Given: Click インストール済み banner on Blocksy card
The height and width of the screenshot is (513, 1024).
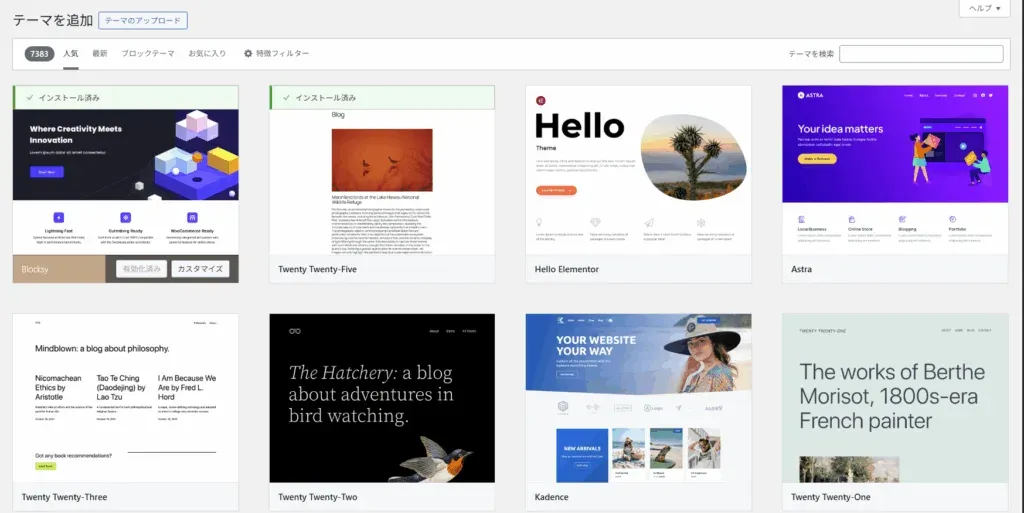Looking at the screenshot, I should coord(125,97).
